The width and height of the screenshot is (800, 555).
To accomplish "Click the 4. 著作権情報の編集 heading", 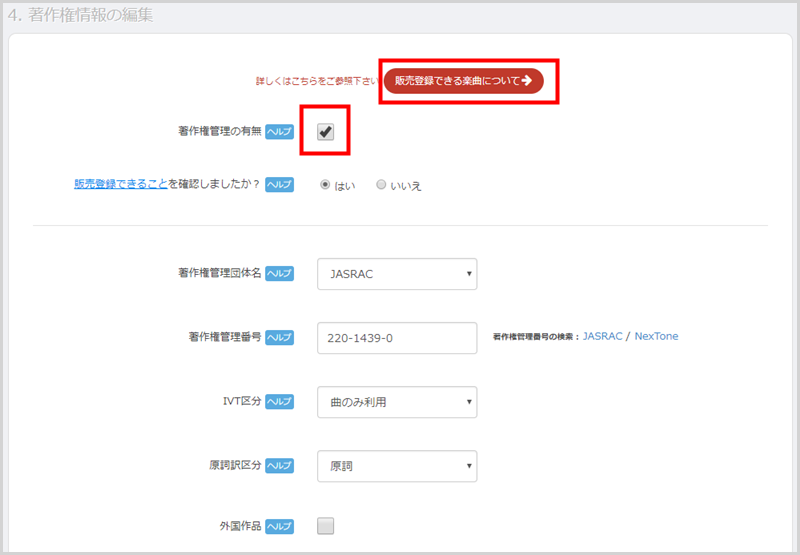I will 80,15.
